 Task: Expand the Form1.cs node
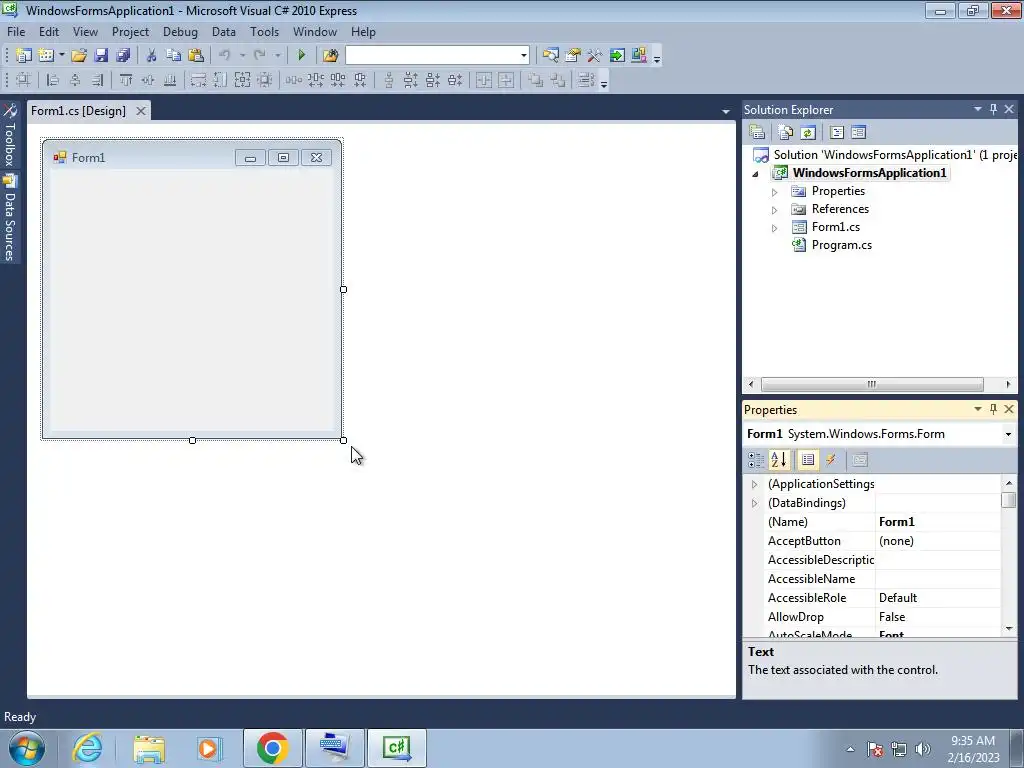click(775, 229)
